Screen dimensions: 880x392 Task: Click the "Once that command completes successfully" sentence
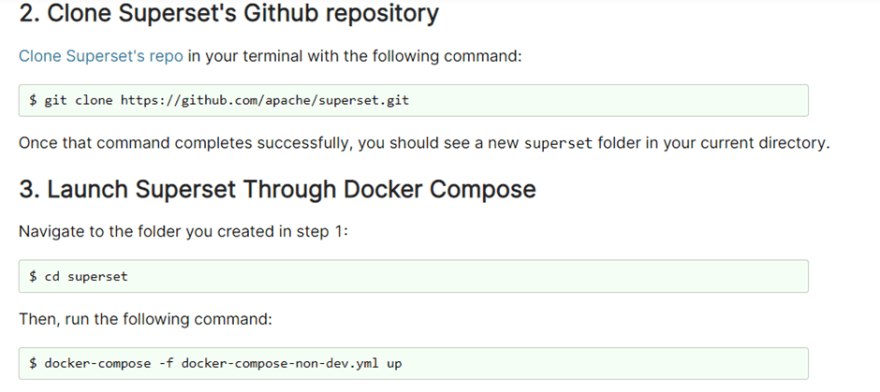(424, 143)
